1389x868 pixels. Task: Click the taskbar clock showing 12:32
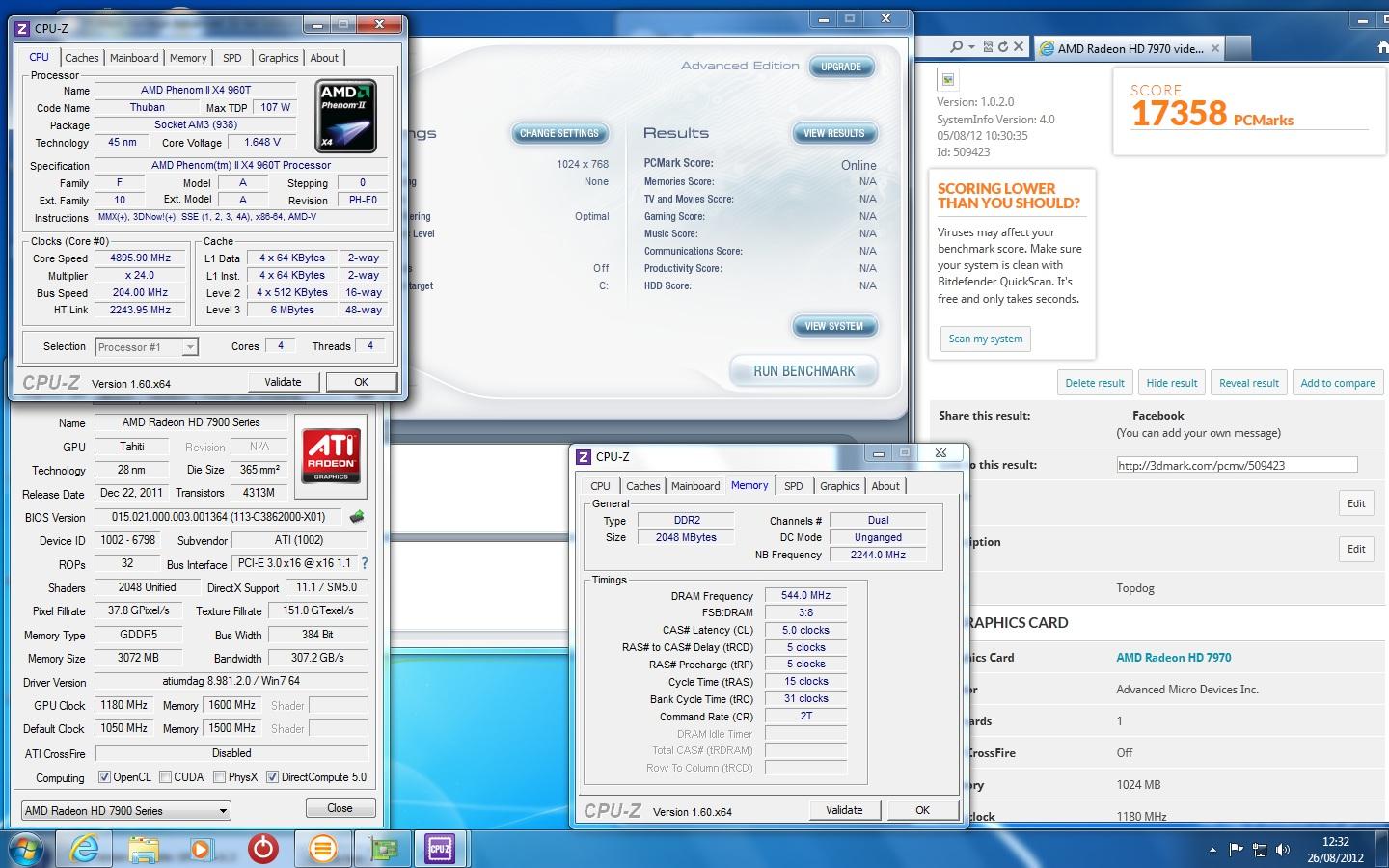tap(1335, 842)
